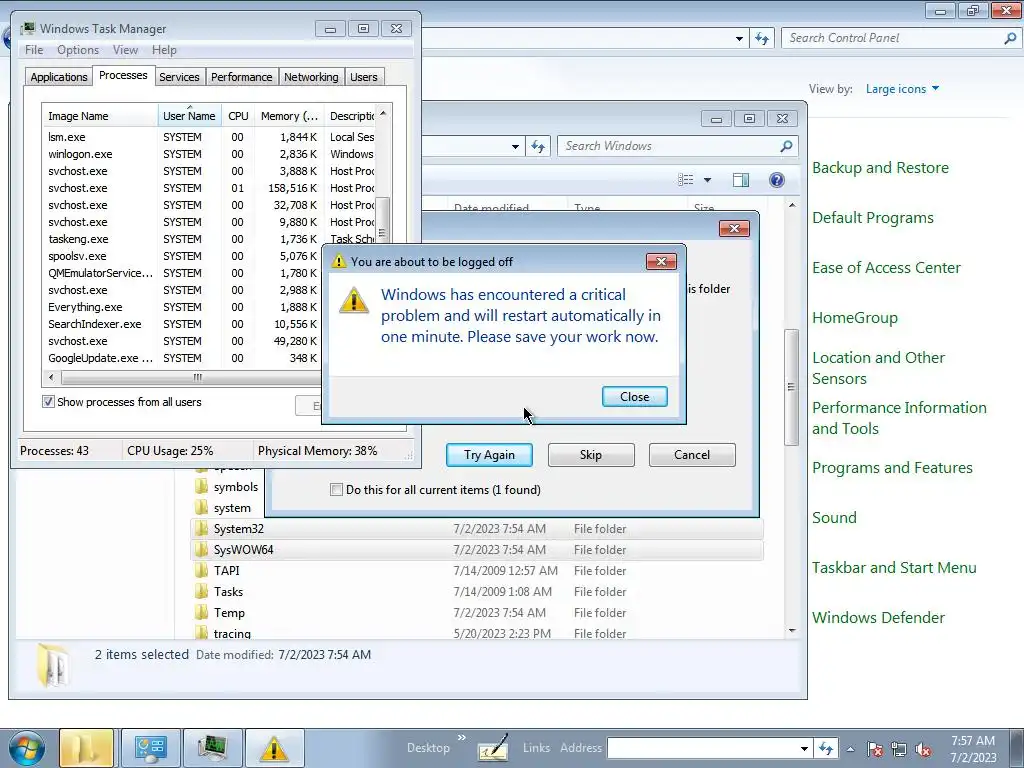The width and height of the screenshot is (1024, 768).
Task: Click the Search Control Panel magnifier icon
Action: coord(1010,38)
